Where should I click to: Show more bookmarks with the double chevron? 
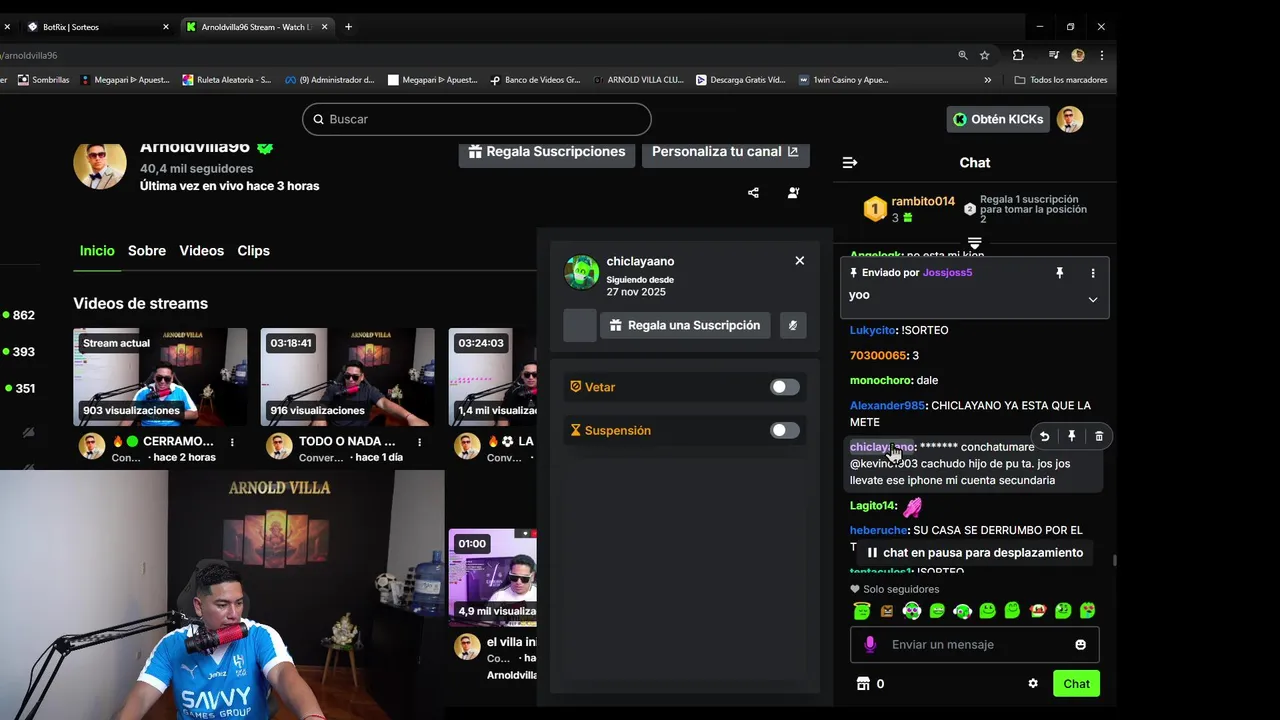coord(988,80)
